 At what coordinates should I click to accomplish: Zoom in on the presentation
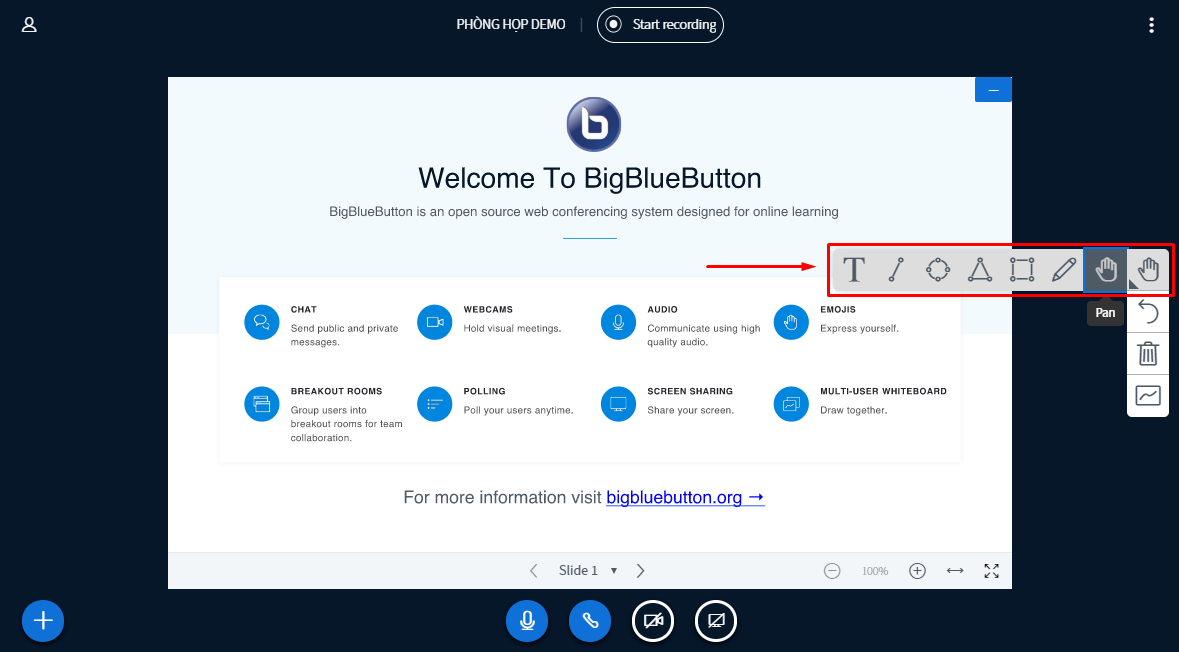tap(917, 571)
